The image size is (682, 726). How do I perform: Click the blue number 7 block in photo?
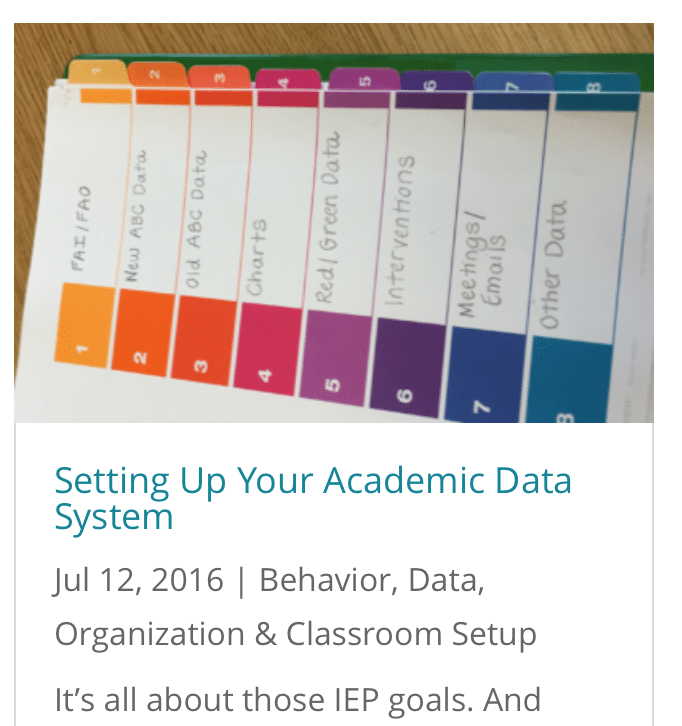pos(485,375)
